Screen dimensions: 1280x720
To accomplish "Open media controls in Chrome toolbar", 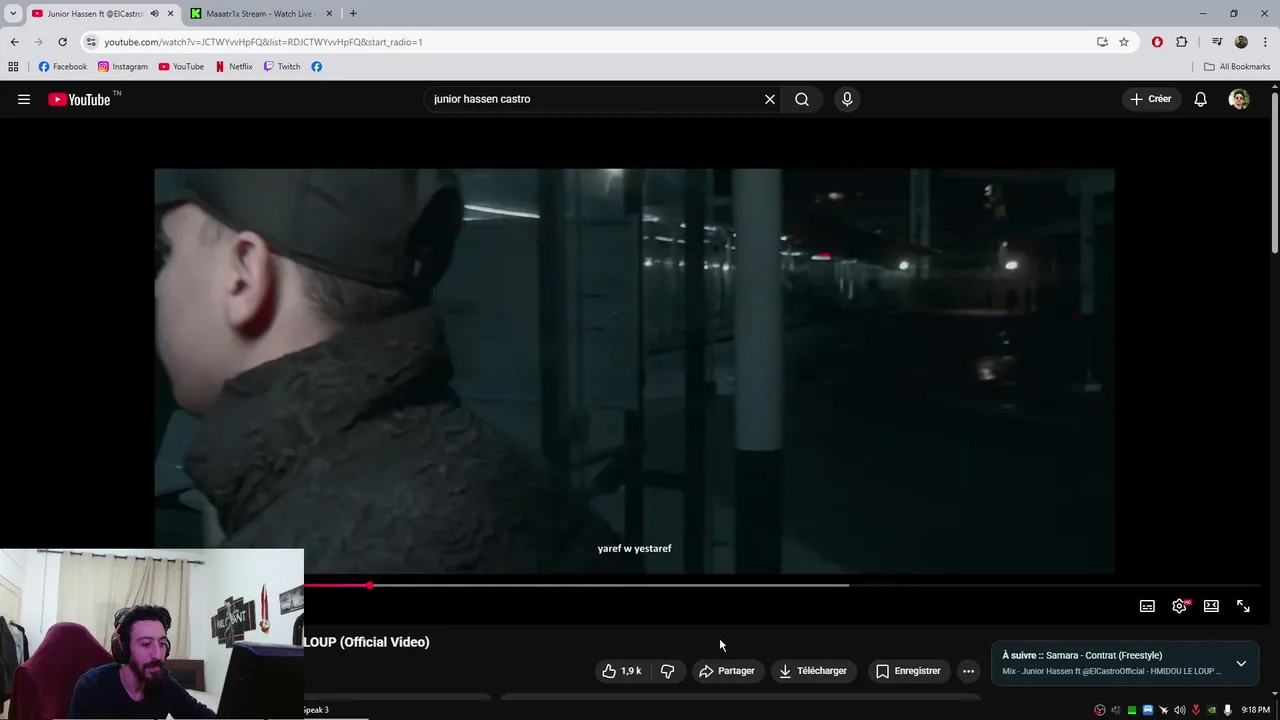I will pos(1217,42).
